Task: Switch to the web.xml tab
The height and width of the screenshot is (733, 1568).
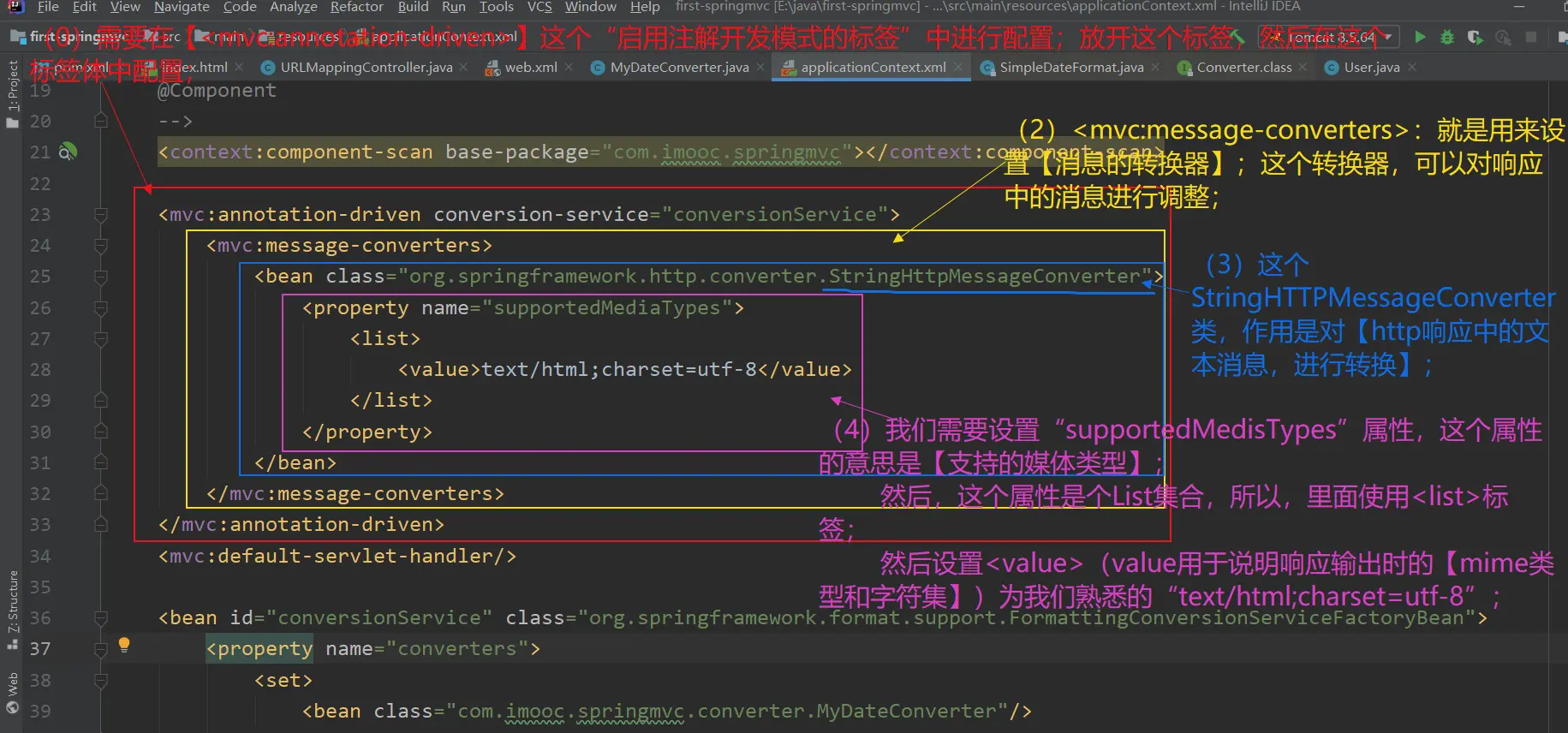Action: tap(531, 67)
